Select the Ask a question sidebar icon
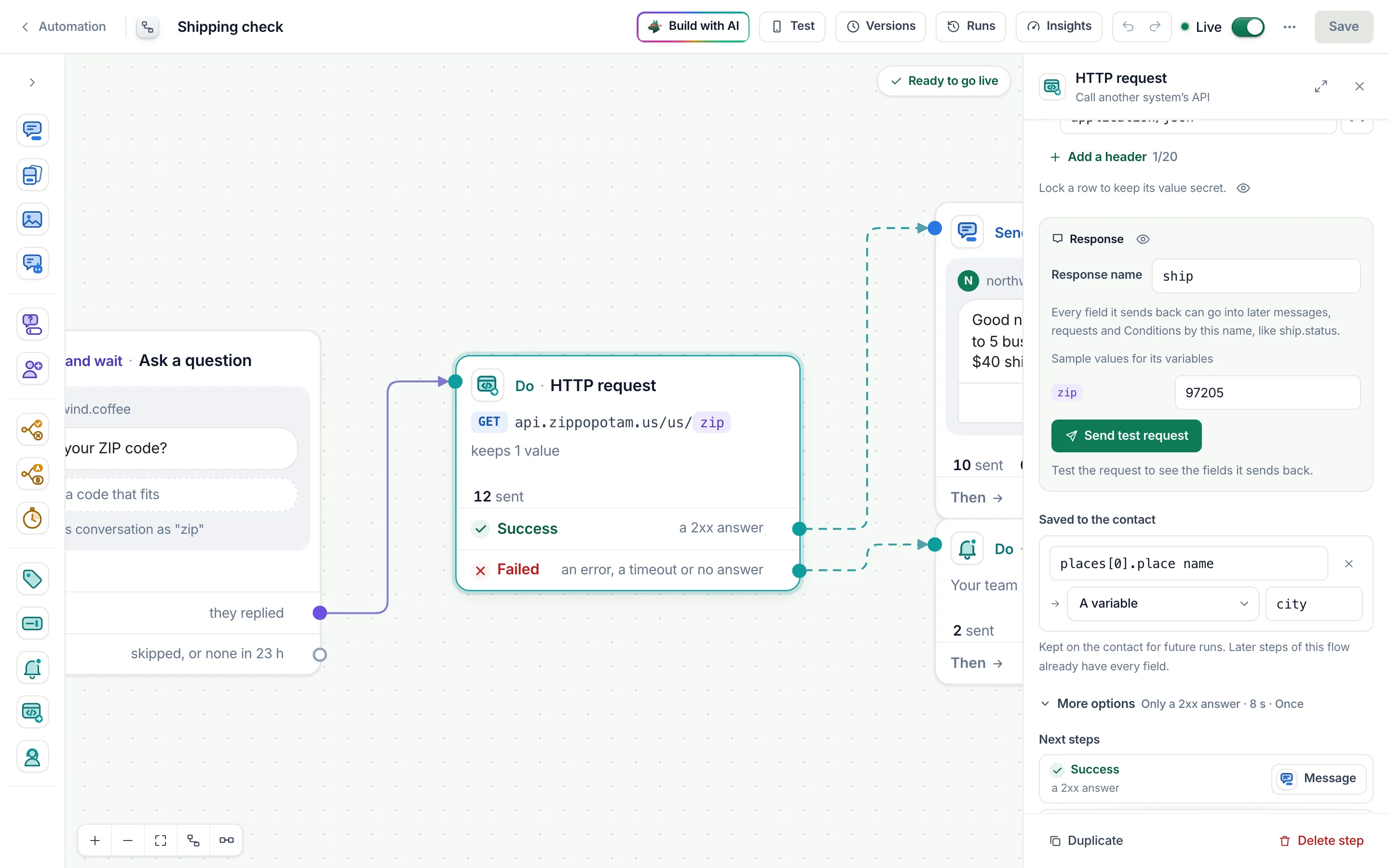This screenshot has width=1389, height=868. coord(32,325)
